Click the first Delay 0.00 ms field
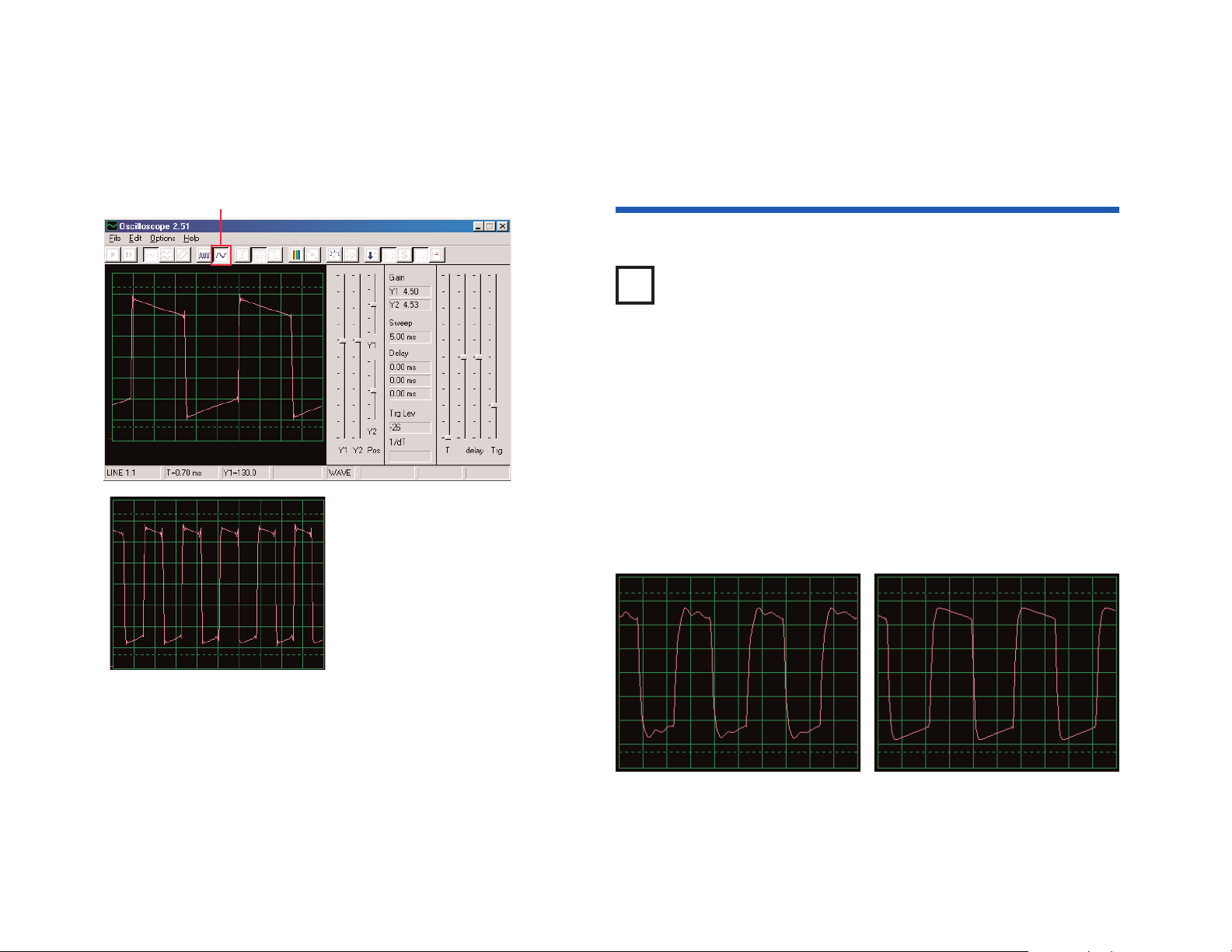The width and height of the screenshot is (1232, 952). click(410, 367)
